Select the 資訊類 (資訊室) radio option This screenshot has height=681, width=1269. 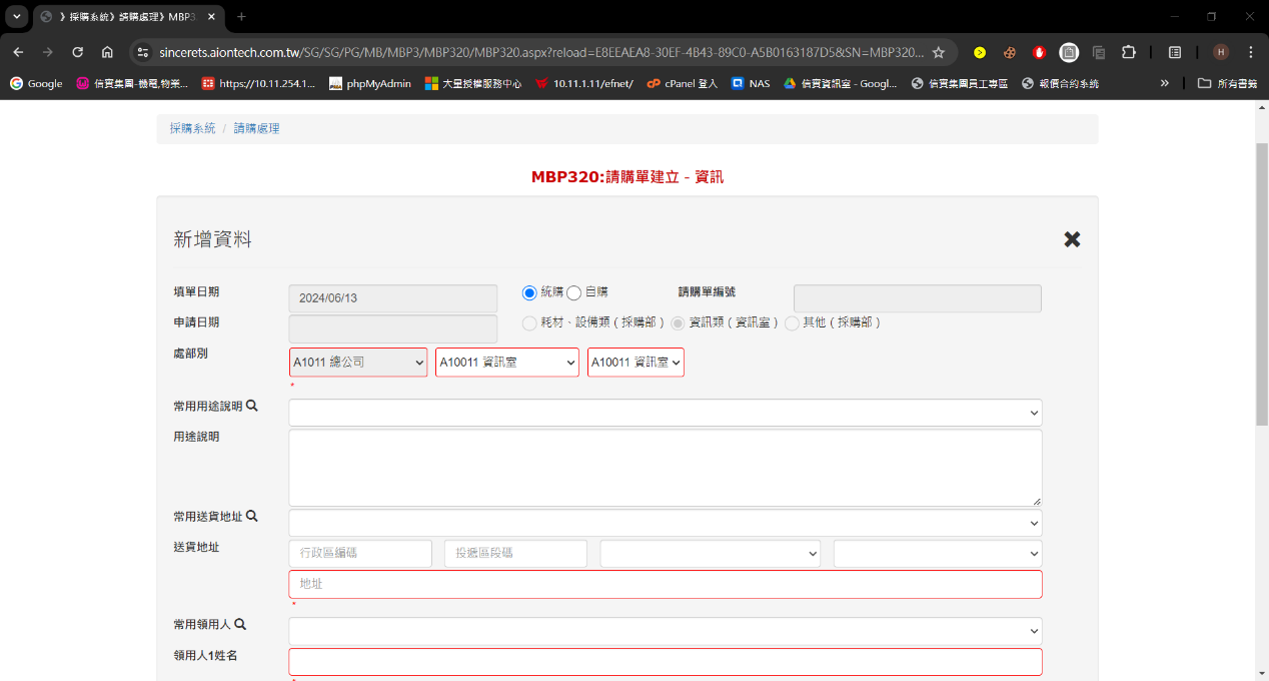click(x=678, y=323)
